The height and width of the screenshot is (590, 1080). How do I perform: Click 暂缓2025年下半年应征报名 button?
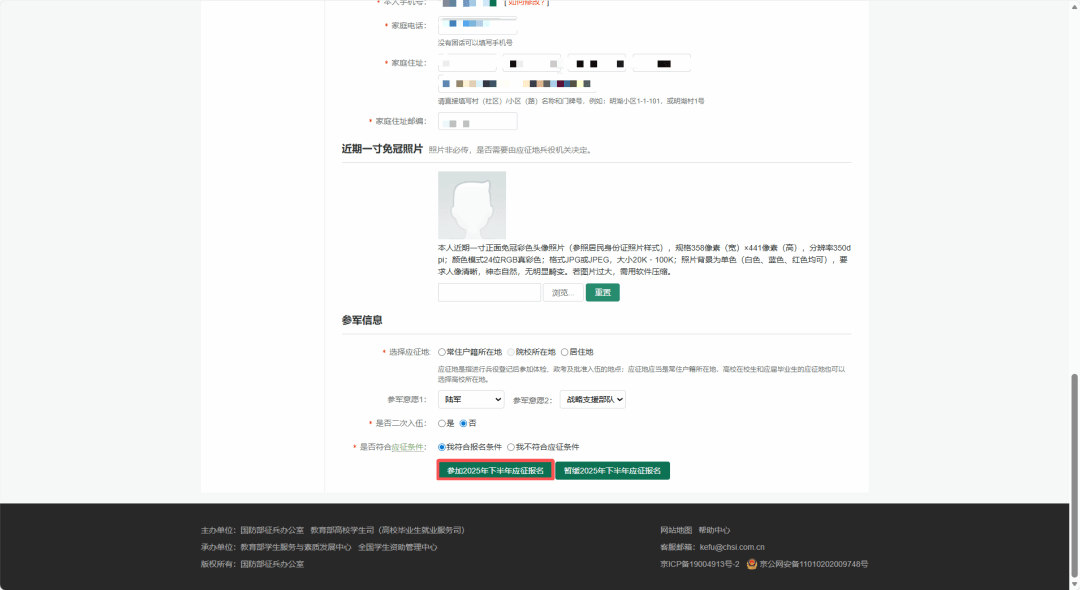click(x=612, y=470)
